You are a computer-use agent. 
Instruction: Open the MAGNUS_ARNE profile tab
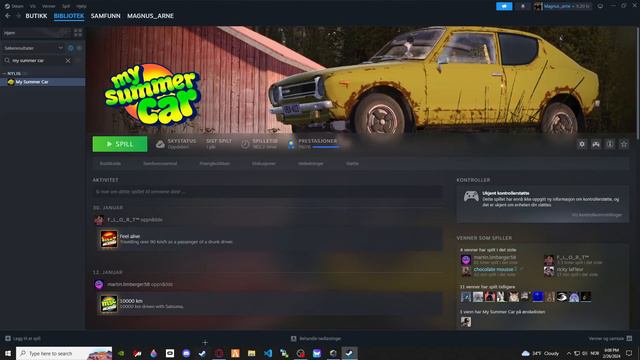[150, 16]
